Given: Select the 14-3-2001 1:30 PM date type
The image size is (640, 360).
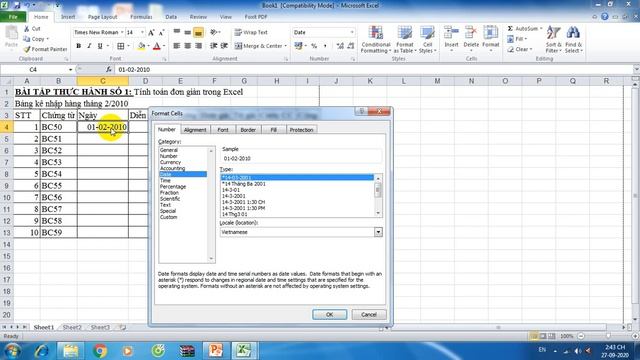Looking at the screenshot, I should [x=243, y=208].
